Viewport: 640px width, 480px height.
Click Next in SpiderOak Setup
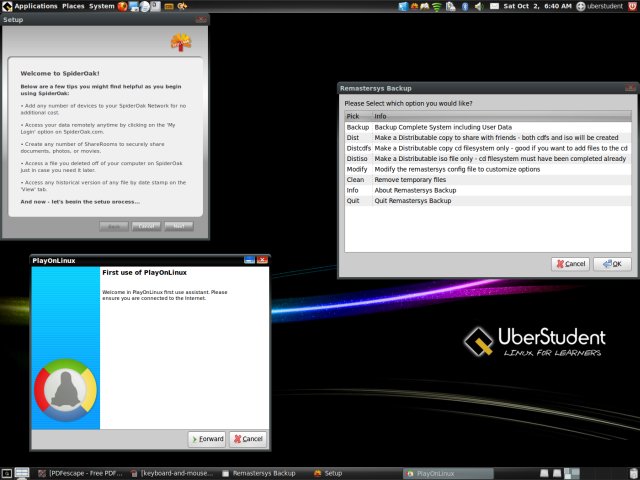pyautogui.click(x=178, y=226)
